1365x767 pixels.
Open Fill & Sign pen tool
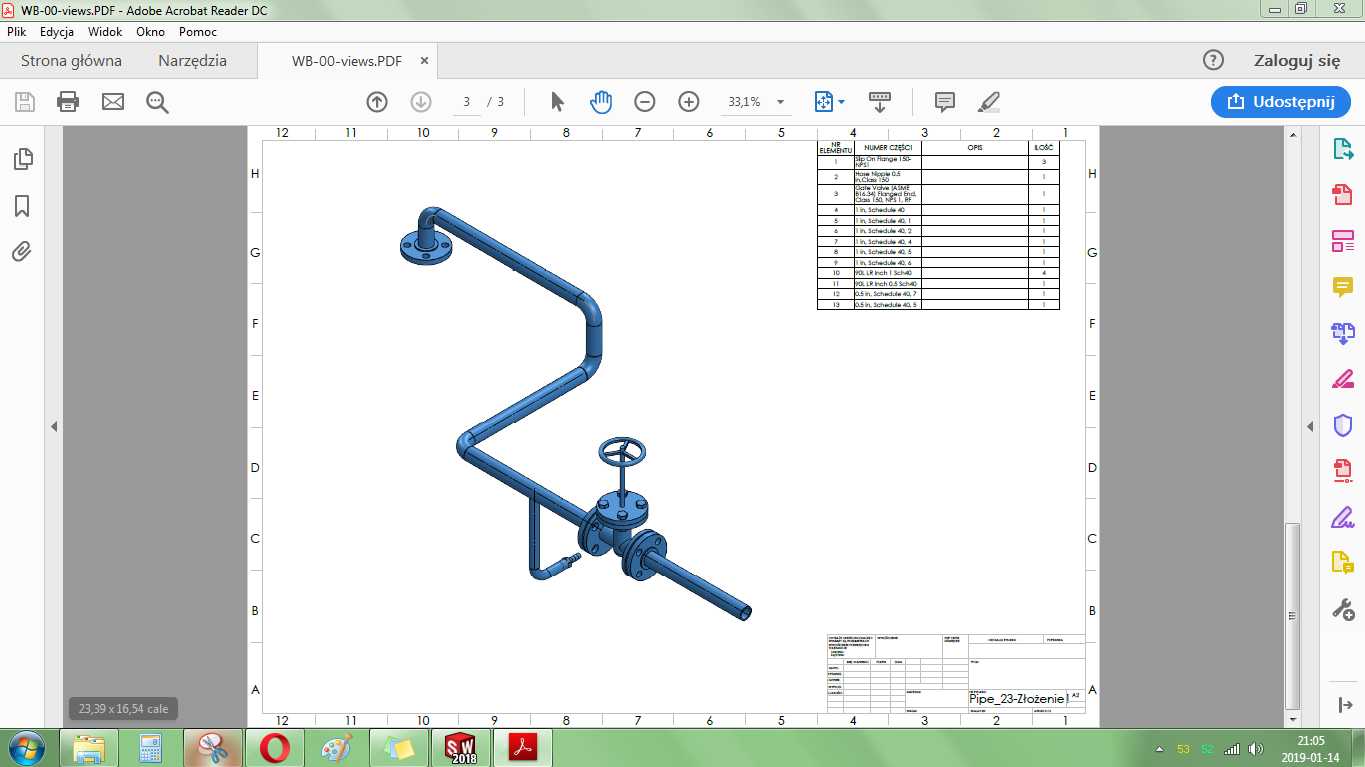click(x=1342, y=517)
